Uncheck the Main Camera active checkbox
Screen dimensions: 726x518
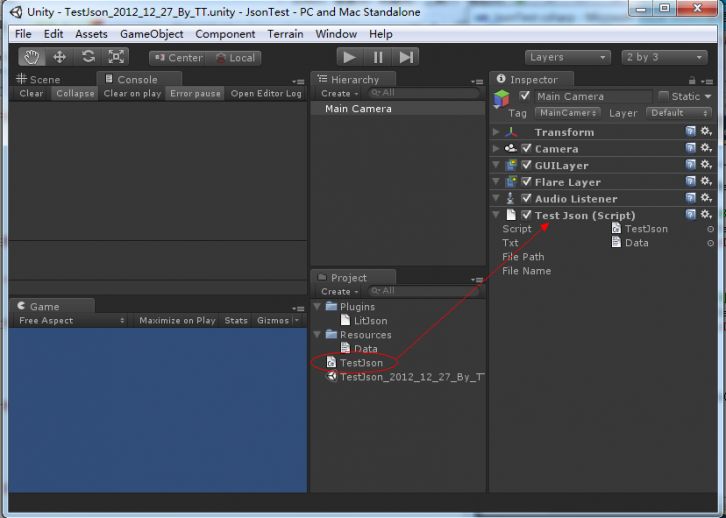(x=524, y=96)
